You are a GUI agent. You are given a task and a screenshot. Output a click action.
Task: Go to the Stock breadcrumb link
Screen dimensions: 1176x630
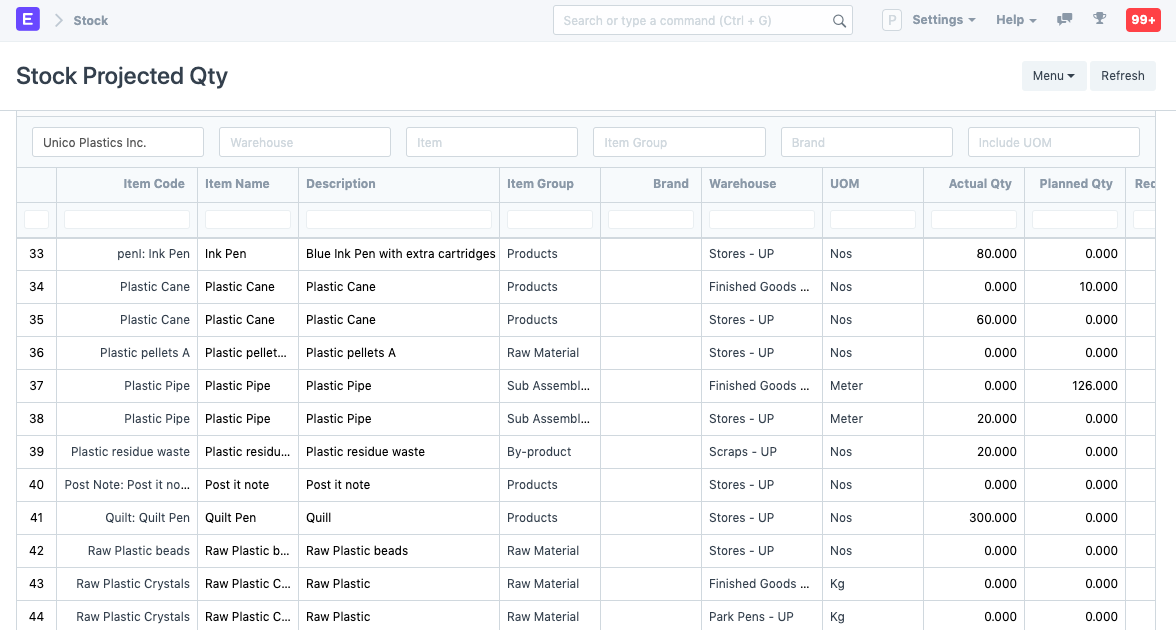91,21
